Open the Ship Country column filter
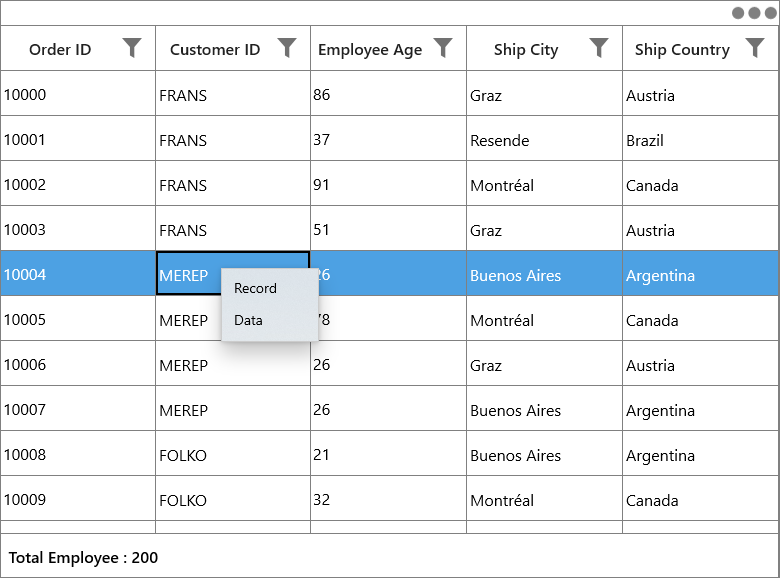This screenshot has height=578, width=780. [755, 48]
